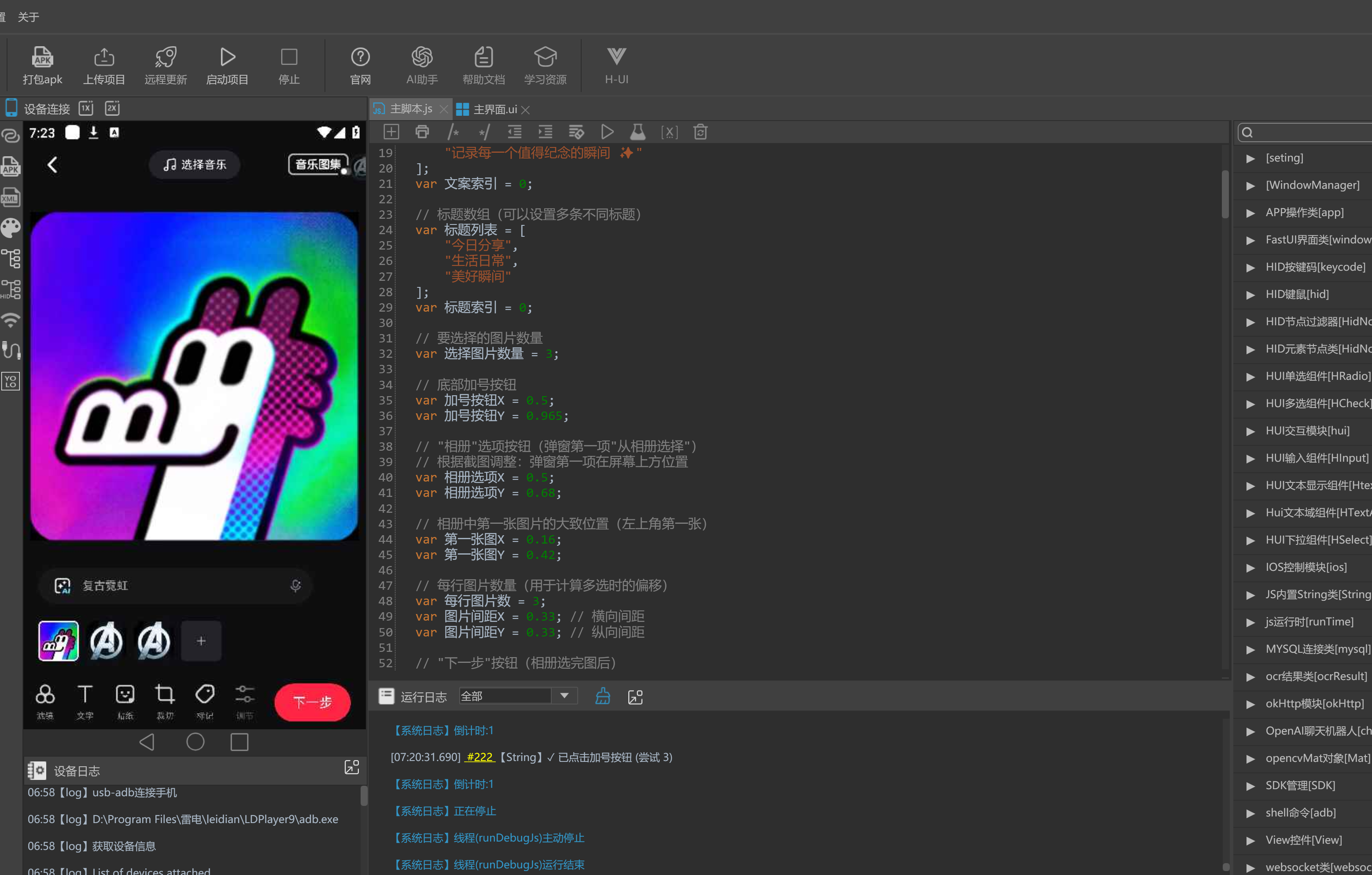This screenshot has width=1372, height=875.
Task: Set device view to 1X scale
Action: [86, 108]
